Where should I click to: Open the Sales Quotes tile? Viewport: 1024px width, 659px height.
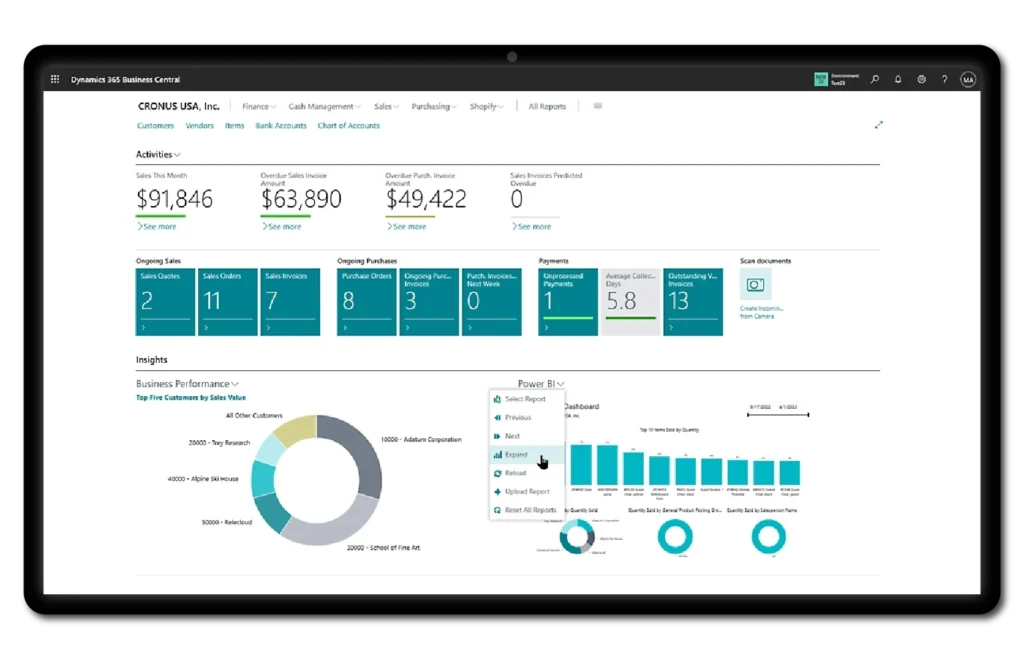pyautogui.click(x=165, y=302)
